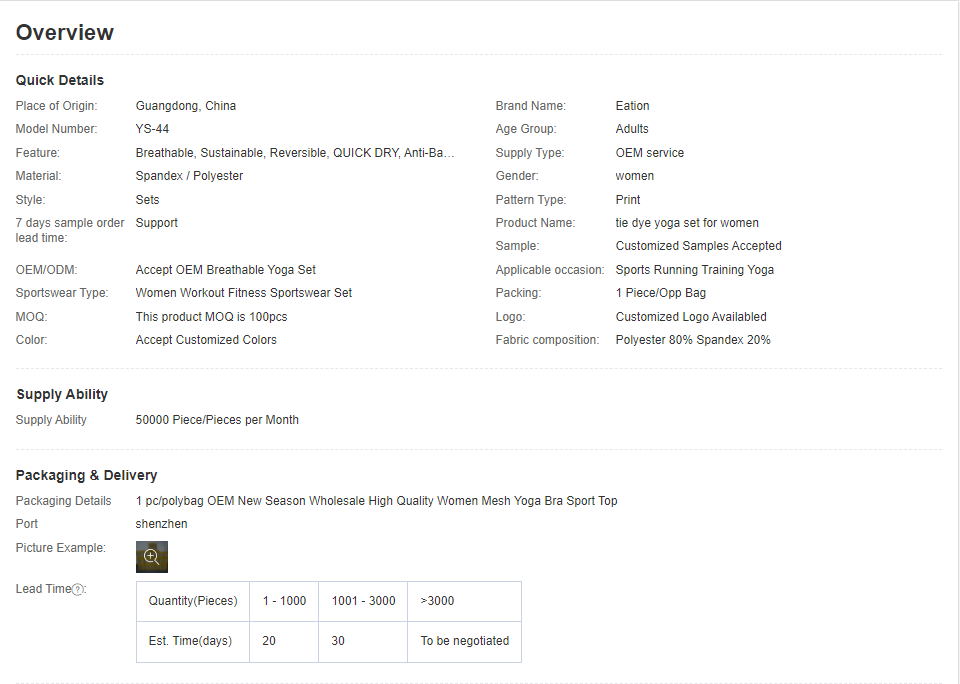Image resolution: width=960 pixels, height=684 pixels.
Task: Select the packaging details '1 pc/polybag OEM...' text
Action: tap(377, 501)
